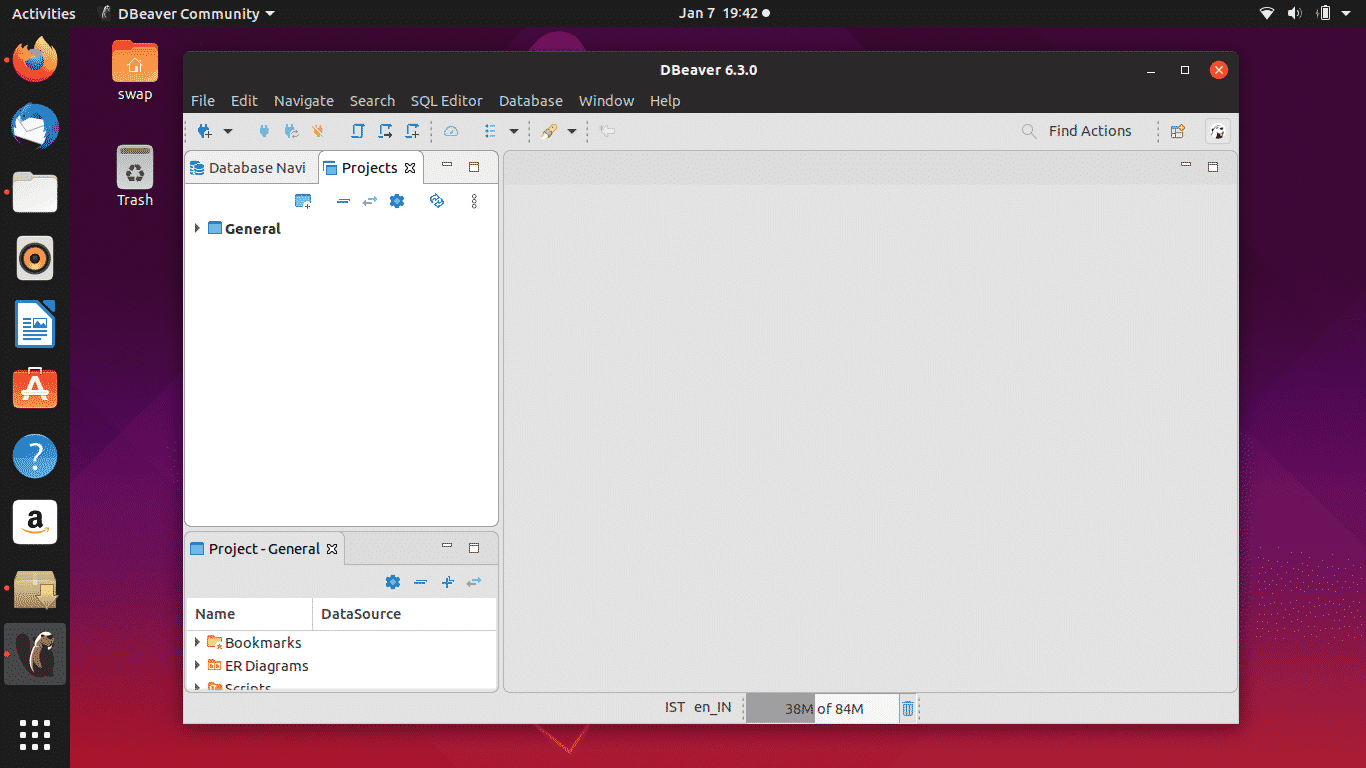Click the Disconnect orange plug icon

(x=318, y=131)
